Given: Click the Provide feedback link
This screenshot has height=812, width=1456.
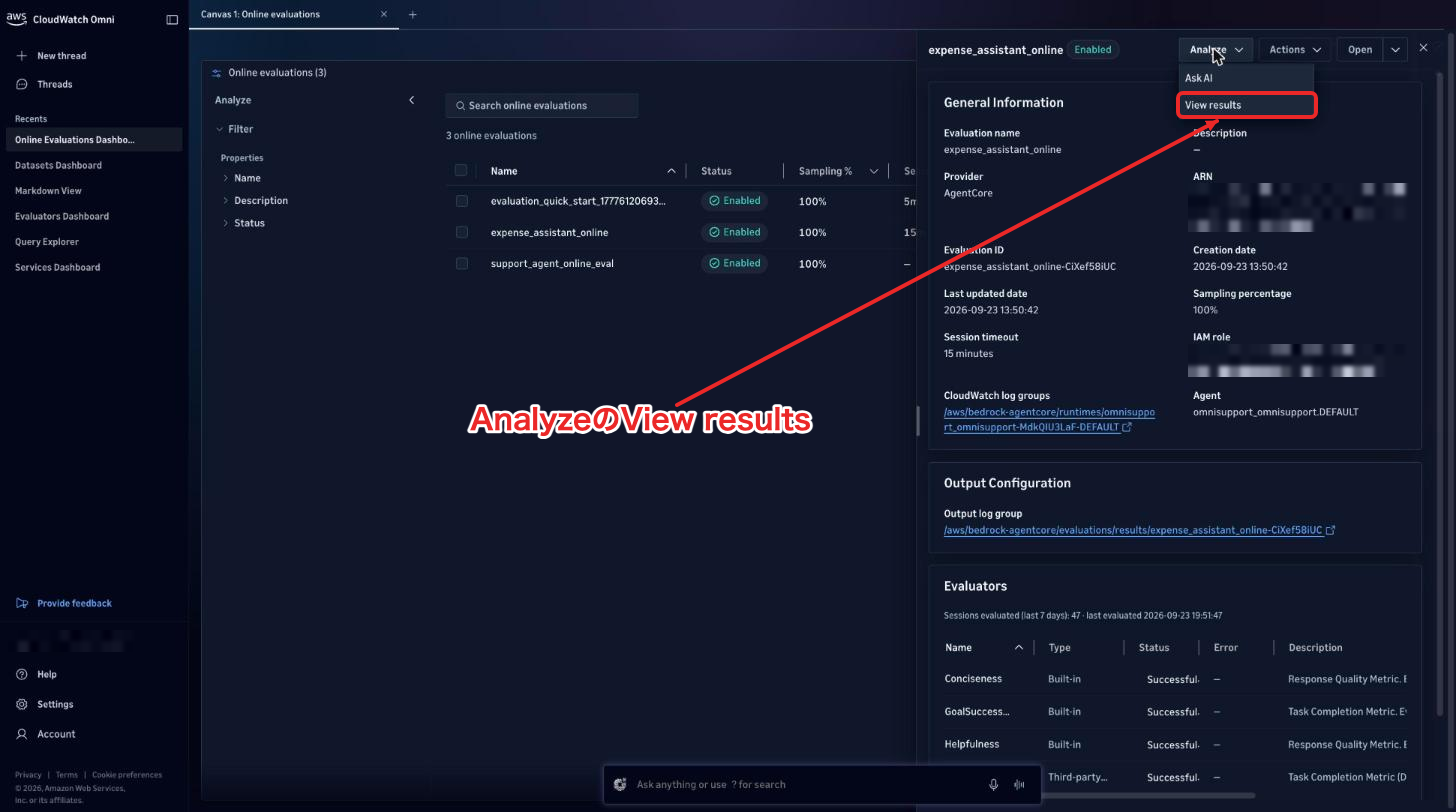Looking at the screenshot, I should [74, 603].
